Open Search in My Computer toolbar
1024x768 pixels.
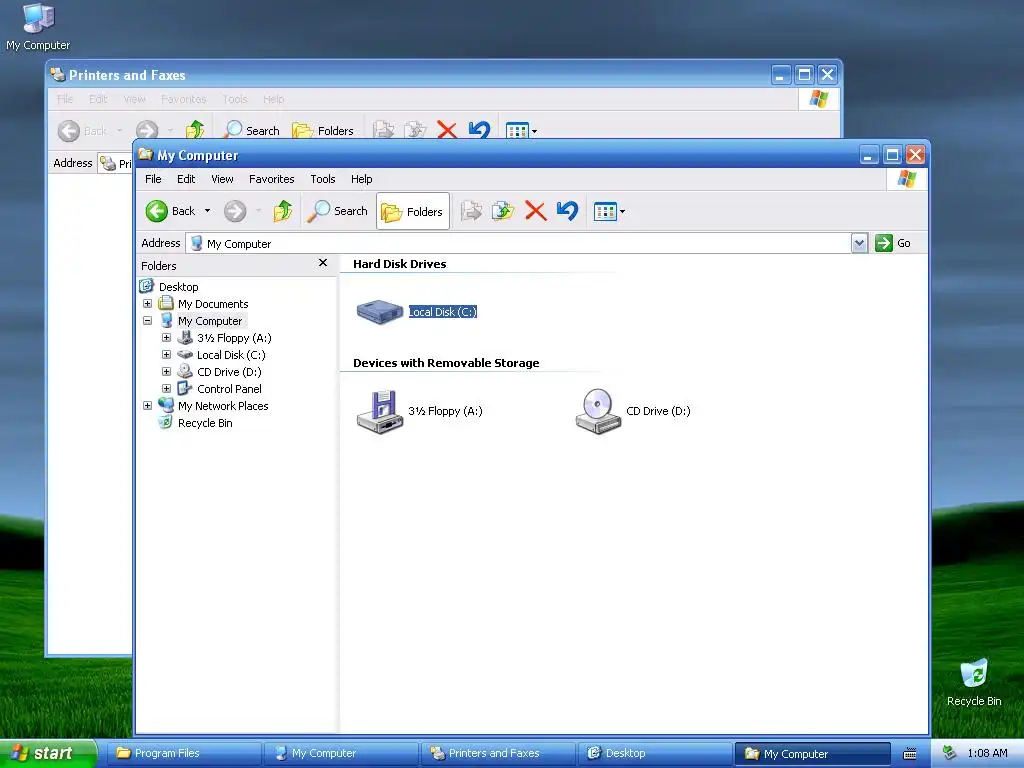tap(337, 211)
